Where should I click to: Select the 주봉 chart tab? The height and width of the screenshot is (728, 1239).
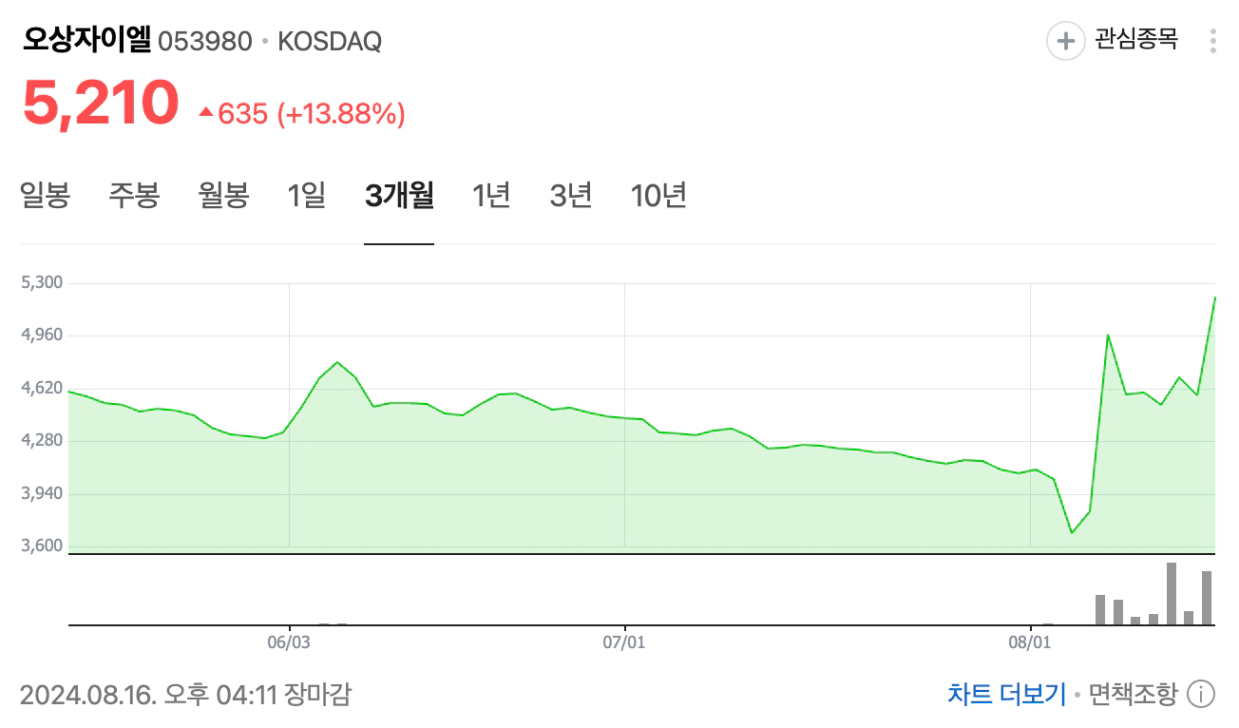coord(134,195)
